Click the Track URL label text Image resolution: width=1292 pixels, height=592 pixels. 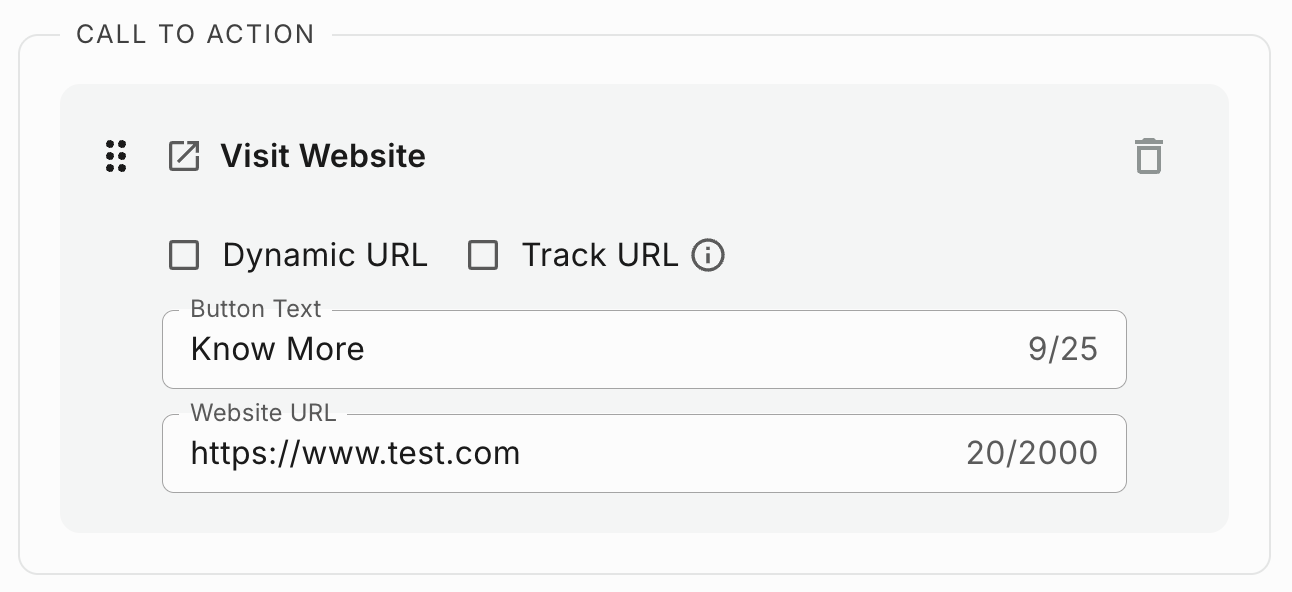pos(600,256)
